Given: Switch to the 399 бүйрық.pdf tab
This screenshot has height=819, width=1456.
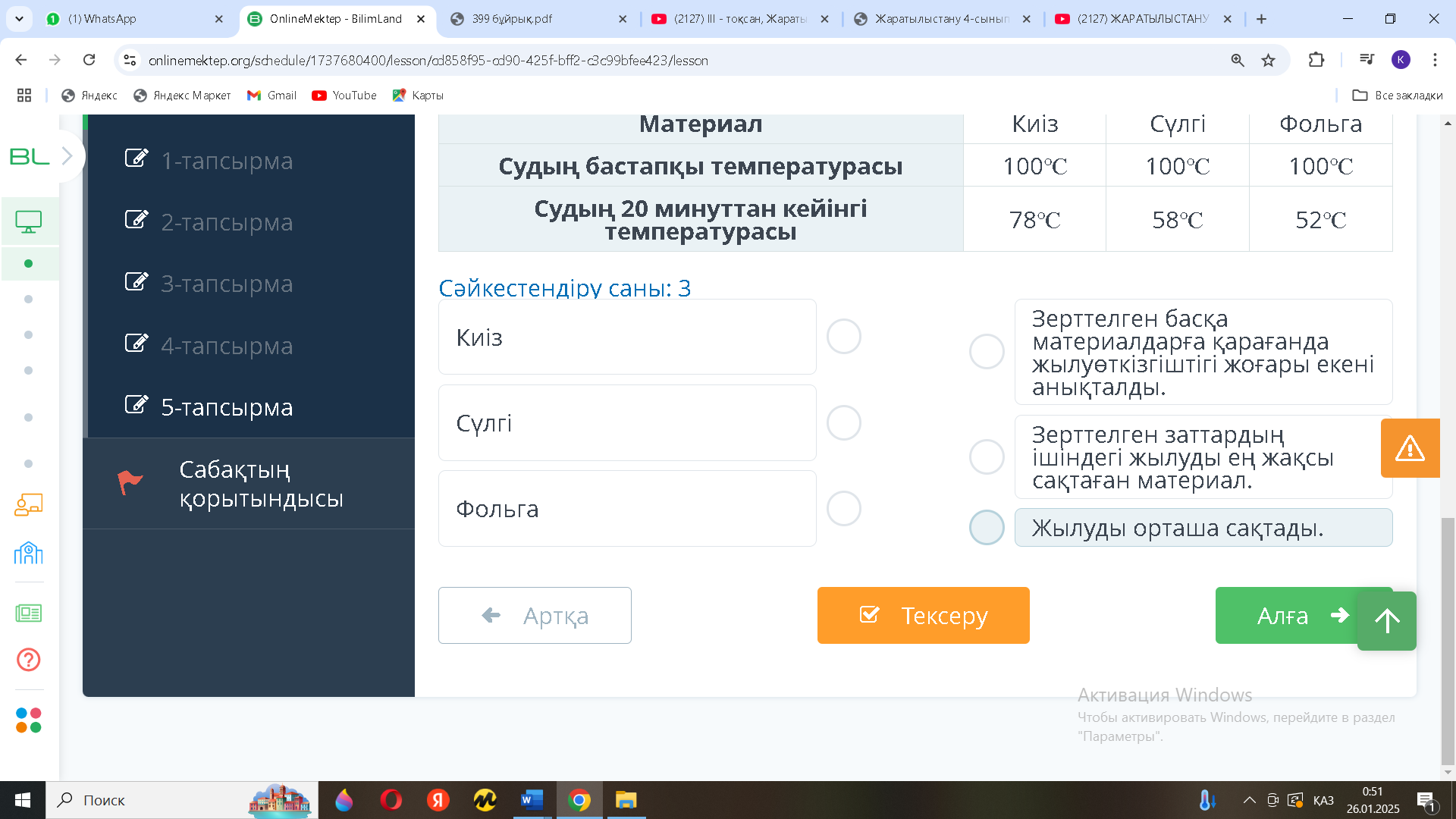Looking at the screenshot, I should [512, 19].
